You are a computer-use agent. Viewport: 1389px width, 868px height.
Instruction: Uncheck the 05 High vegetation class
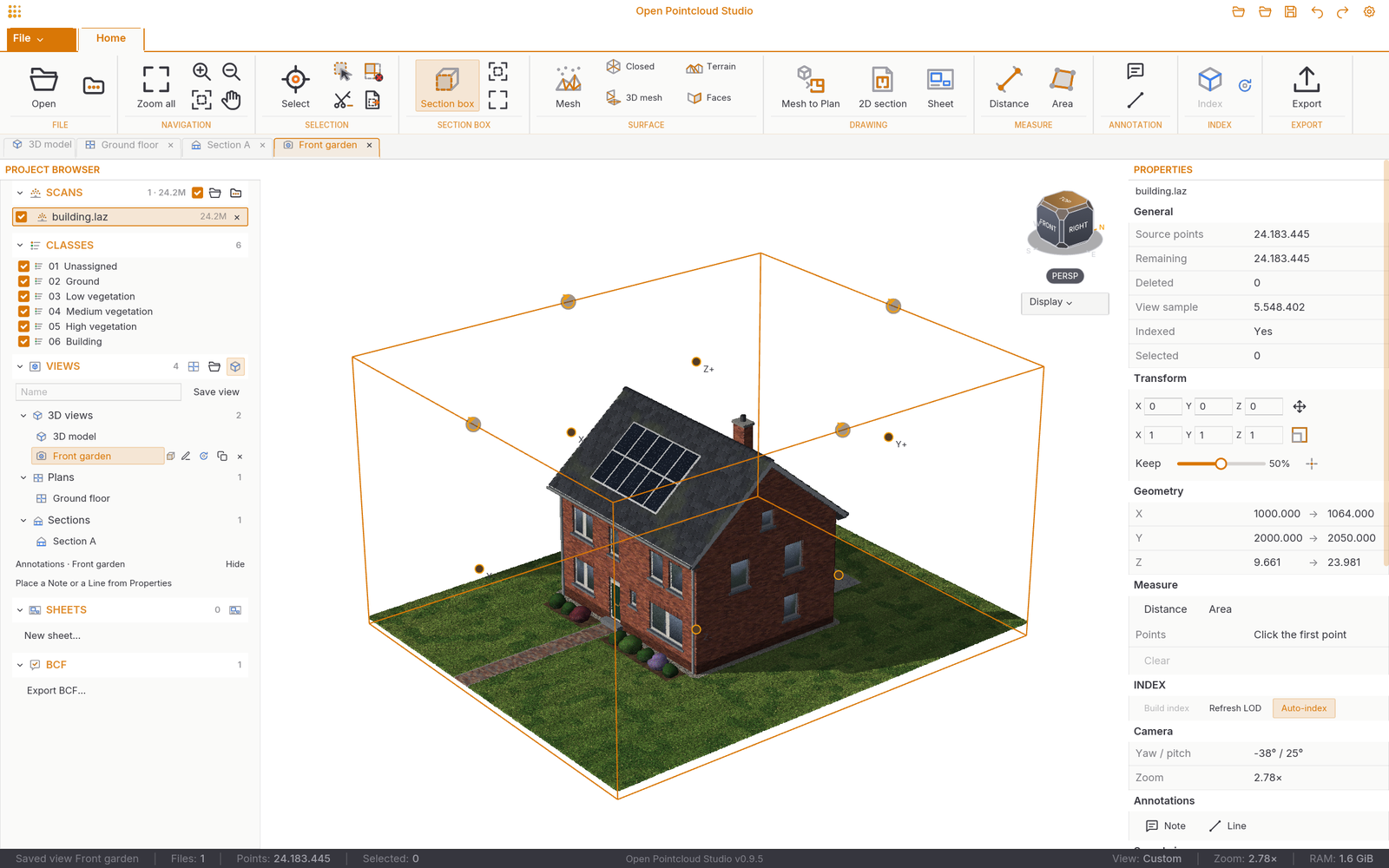pyautogui.click(x=23, y=326)
